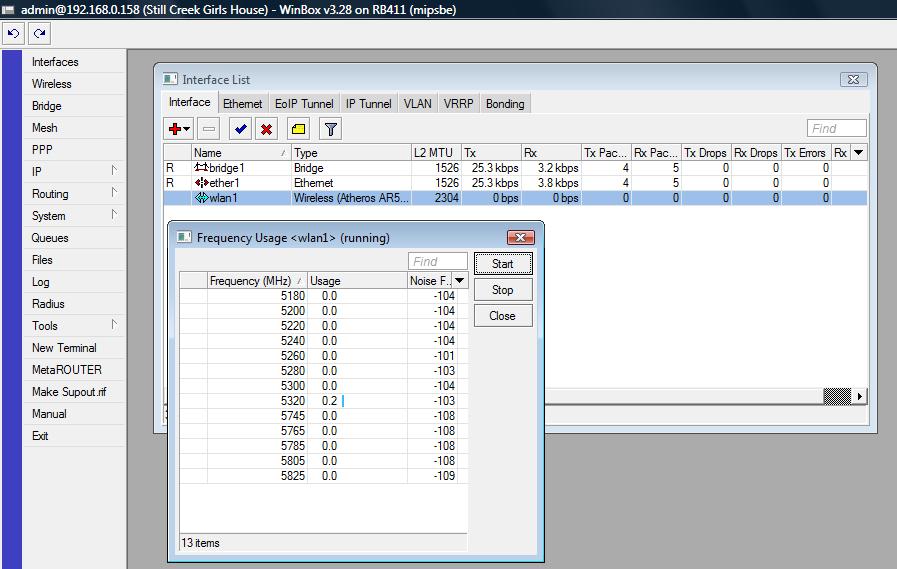Click the yellow comment note icon
The image size is (897, 569).
tap(298, 129)
